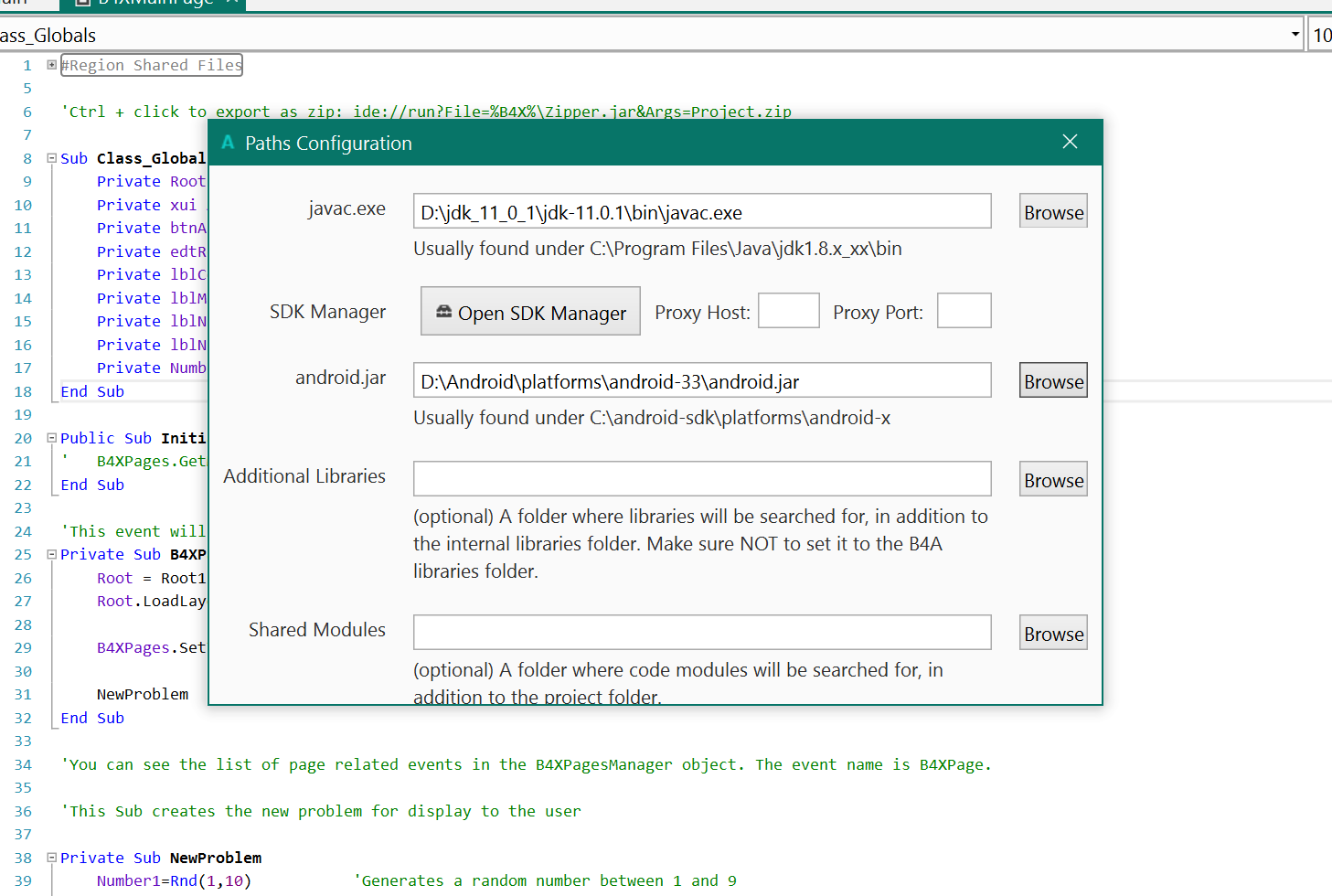Click the 'Usually found under C:\android-sdk\platforms' hint
The height and width of the screenshot is (896, 1332).
pyautogui.click(x=652, y=418)
